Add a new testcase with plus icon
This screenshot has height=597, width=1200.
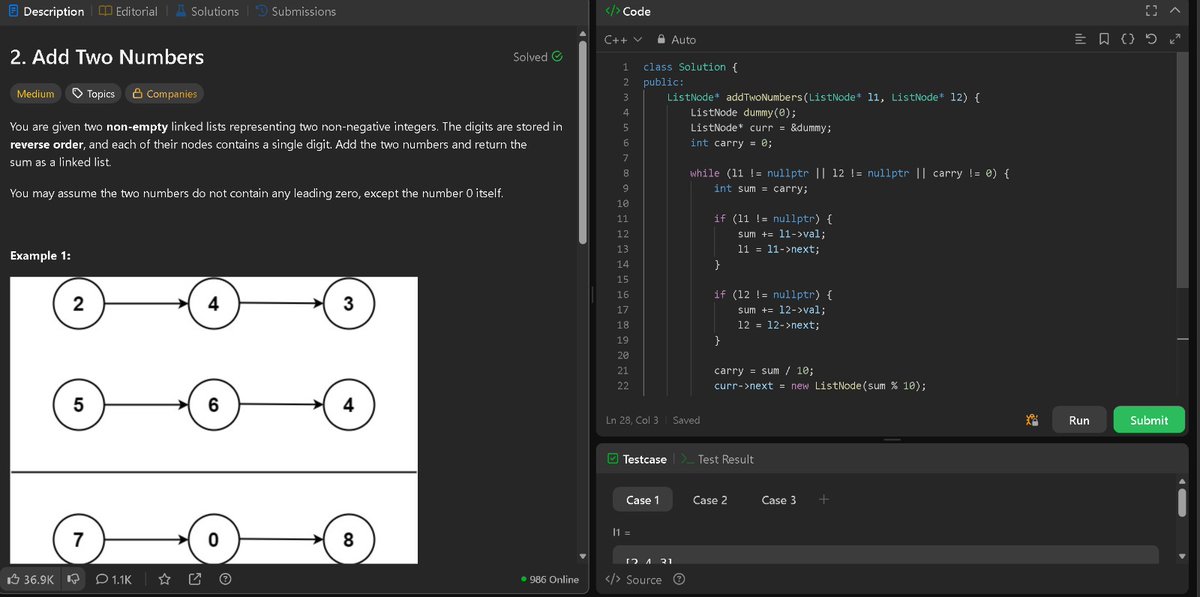click(823, 500)
